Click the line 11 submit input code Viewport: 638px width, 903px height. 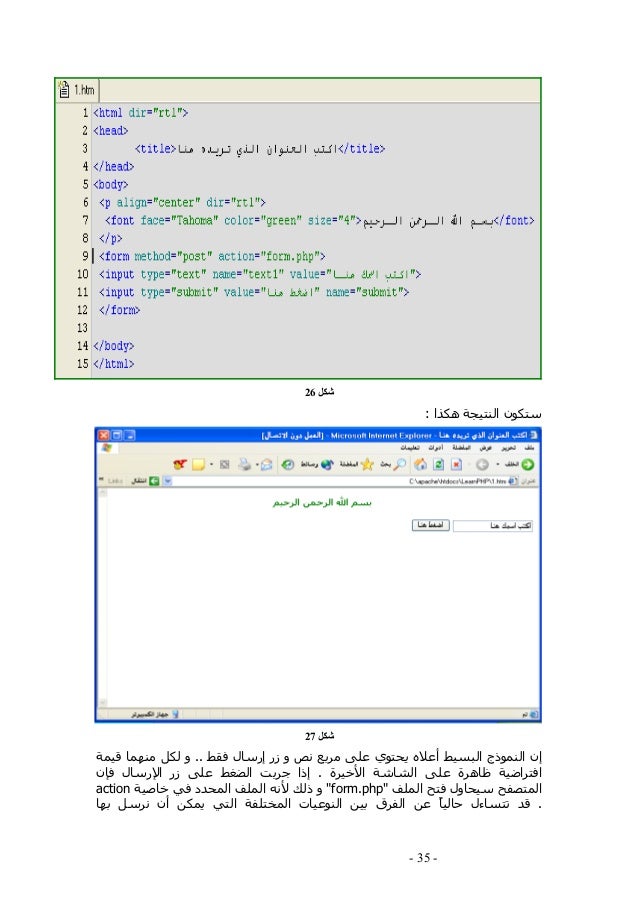pyautogui.click(x=254, y=292)
